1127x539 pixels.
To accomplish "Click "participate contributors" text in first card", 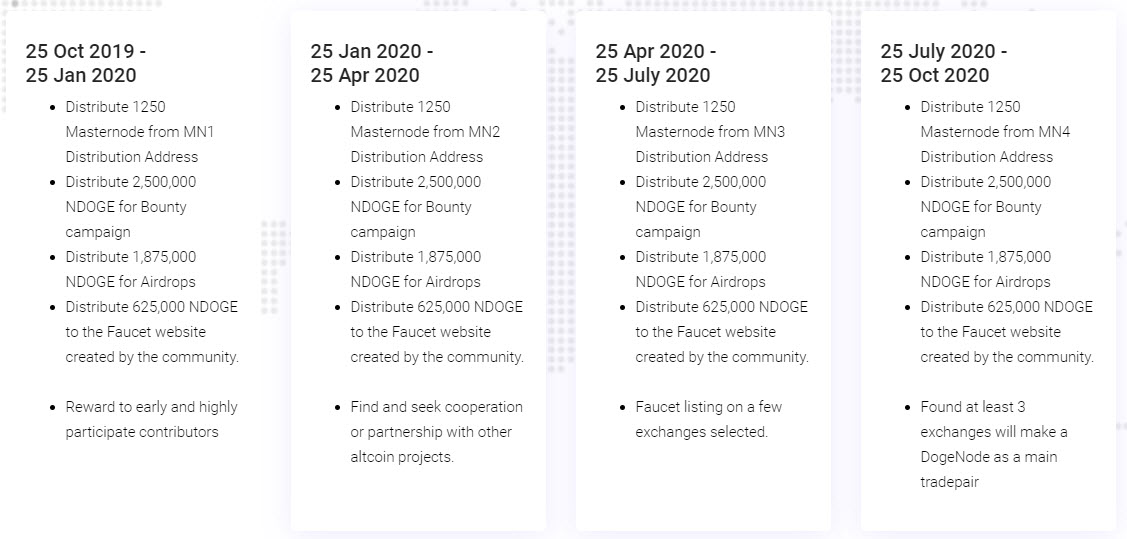I will click(142, 432).
